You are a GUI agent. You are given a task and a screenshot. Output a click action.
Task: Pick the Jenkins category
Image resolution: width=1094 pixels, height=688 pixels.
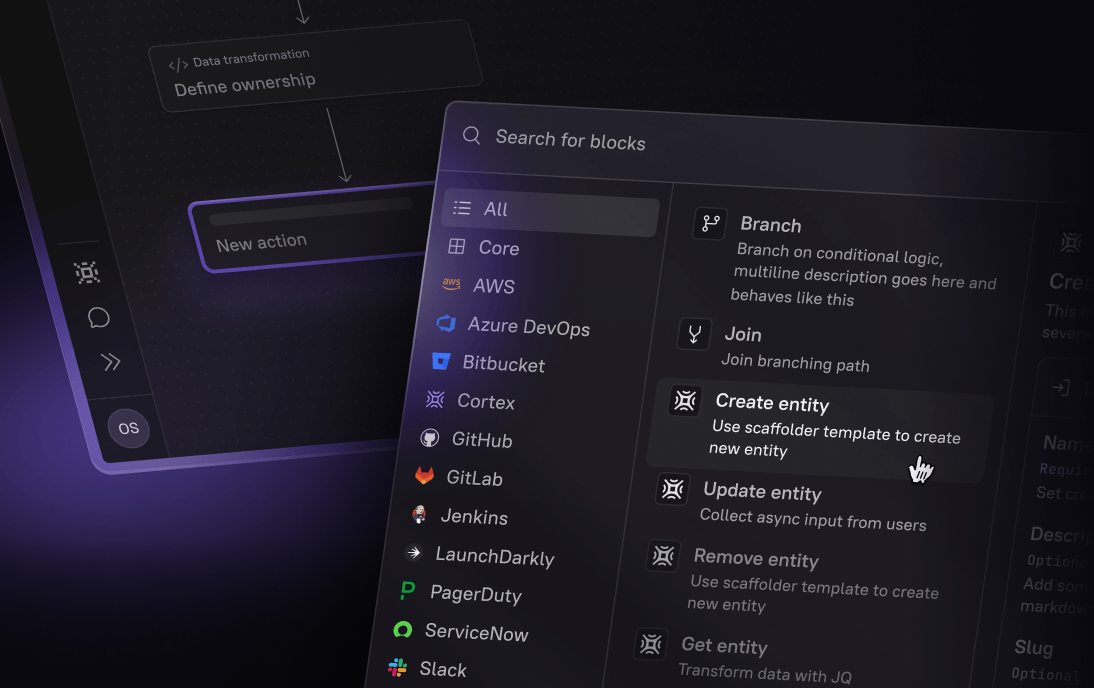[x=473, y=517]
